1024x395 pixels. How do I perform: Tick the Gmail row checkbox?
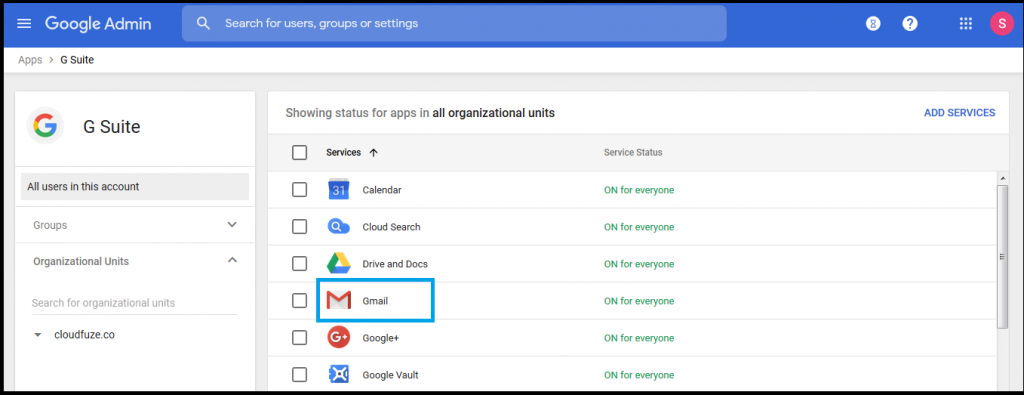coord(299,300)
